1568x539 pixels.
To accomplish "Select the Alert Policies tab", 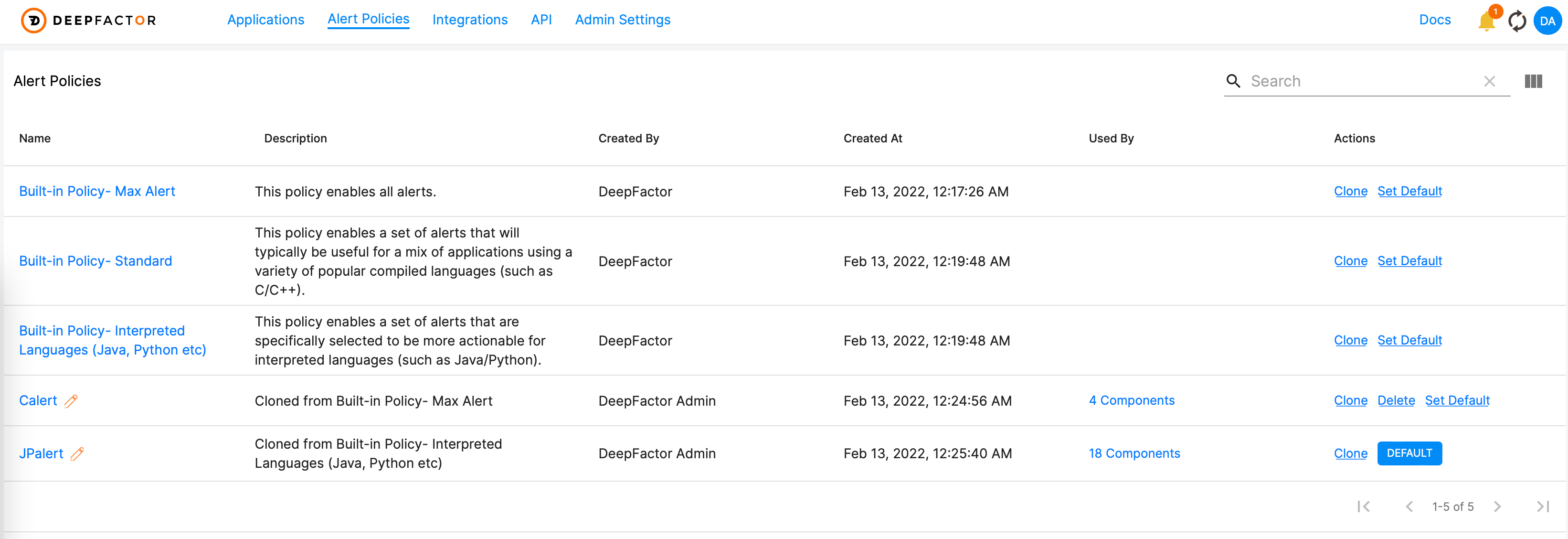I will (x=368, y=19).
